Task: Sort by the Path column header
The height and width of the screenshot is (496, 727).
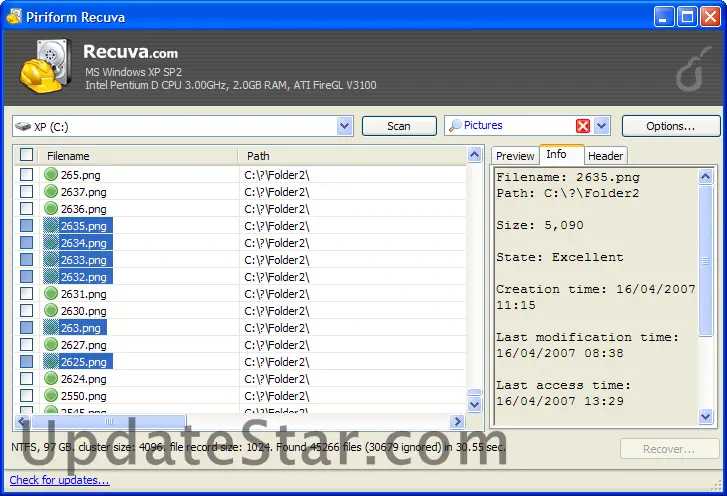Action: click(352, 156)
